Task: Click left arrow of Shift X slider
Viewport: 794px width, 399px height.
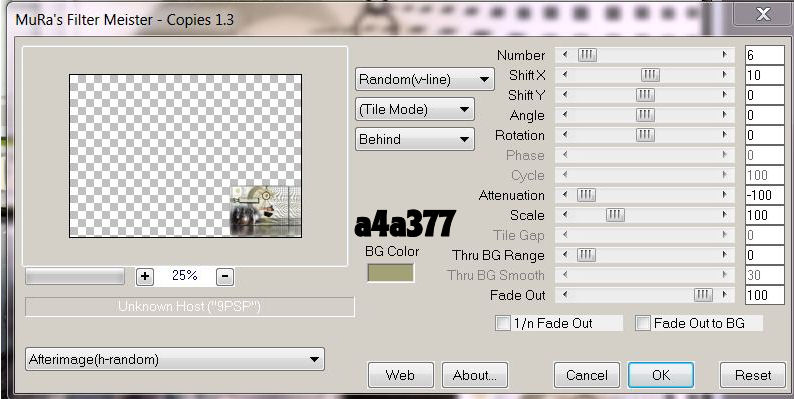Action: tap(565, 75)
